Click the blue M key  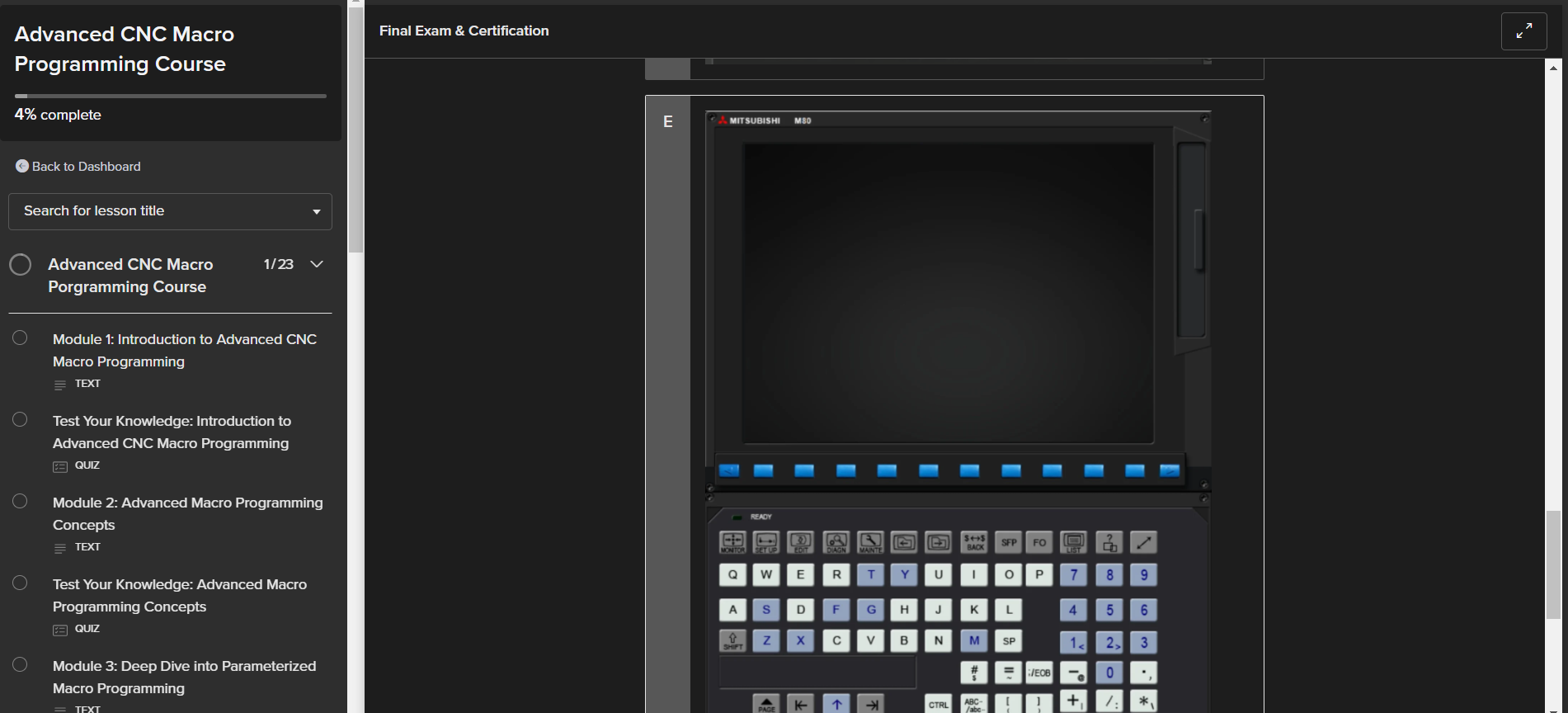tap(974, 641)
